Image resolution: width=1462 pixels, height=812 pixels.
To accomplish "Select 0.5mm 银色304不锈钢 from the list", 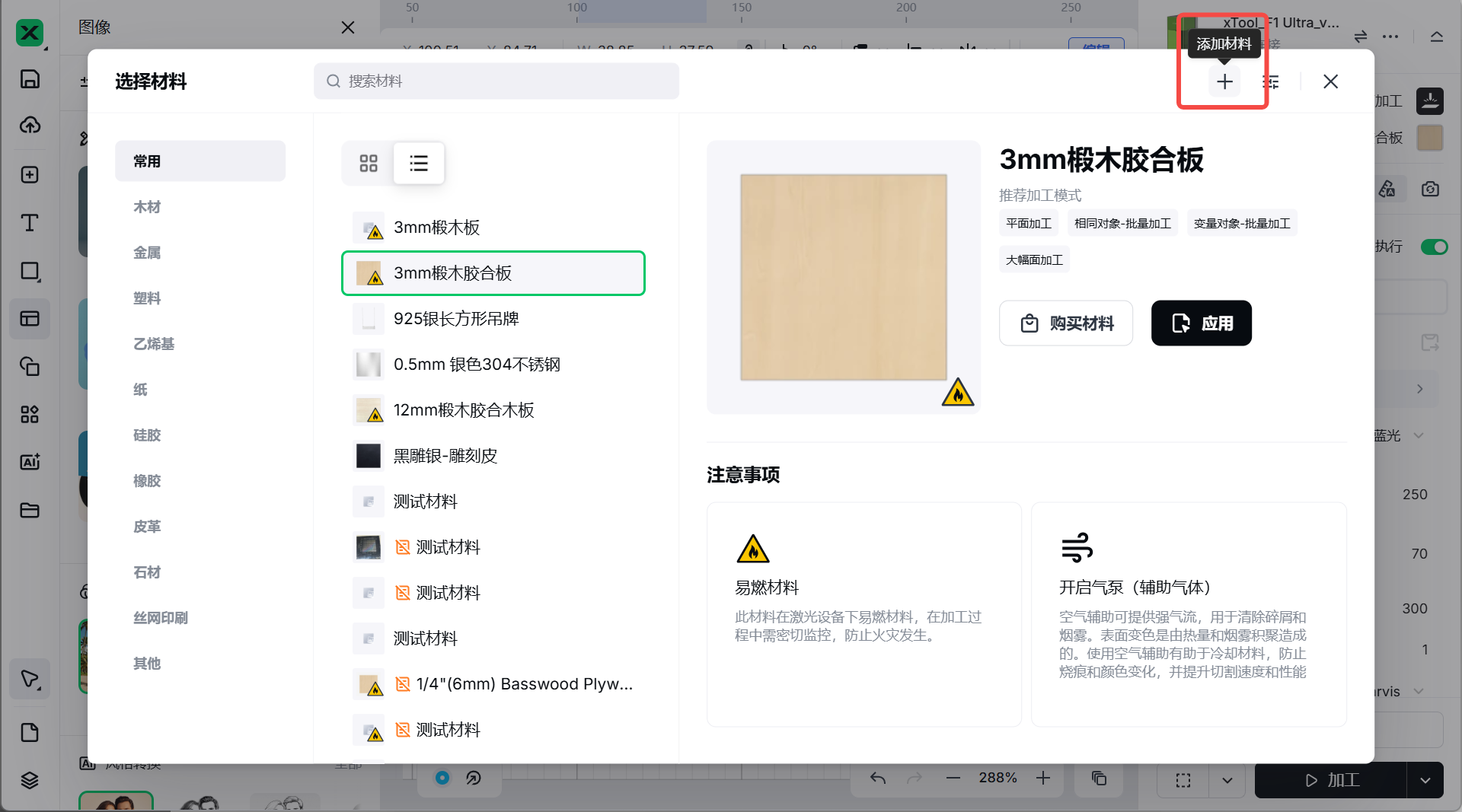I will (477, 365).
